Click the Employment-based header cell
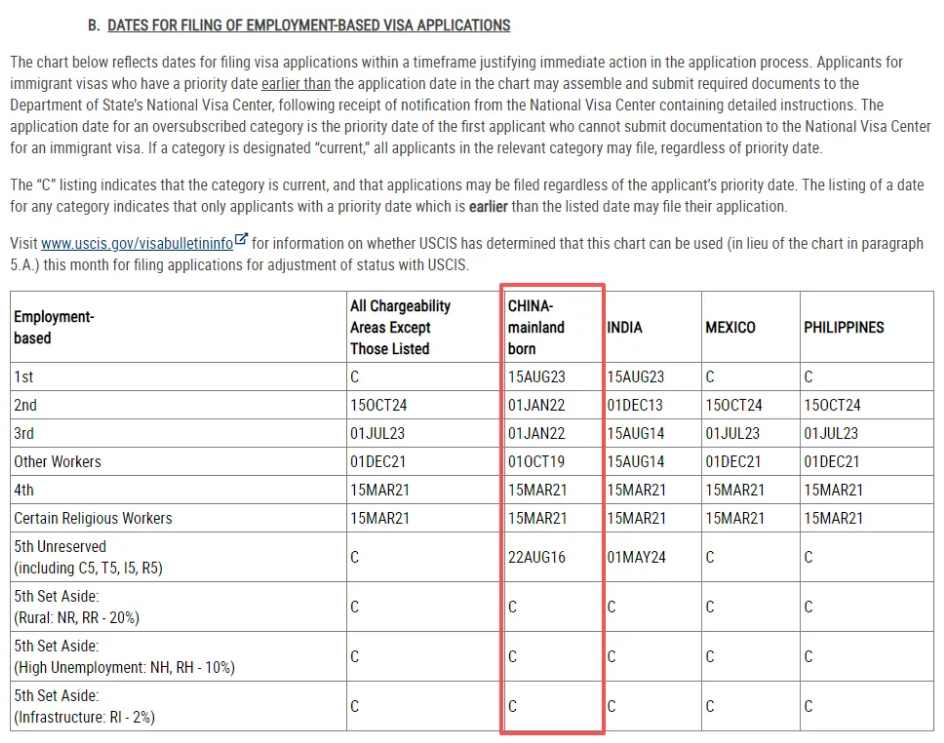 (53, 327)
